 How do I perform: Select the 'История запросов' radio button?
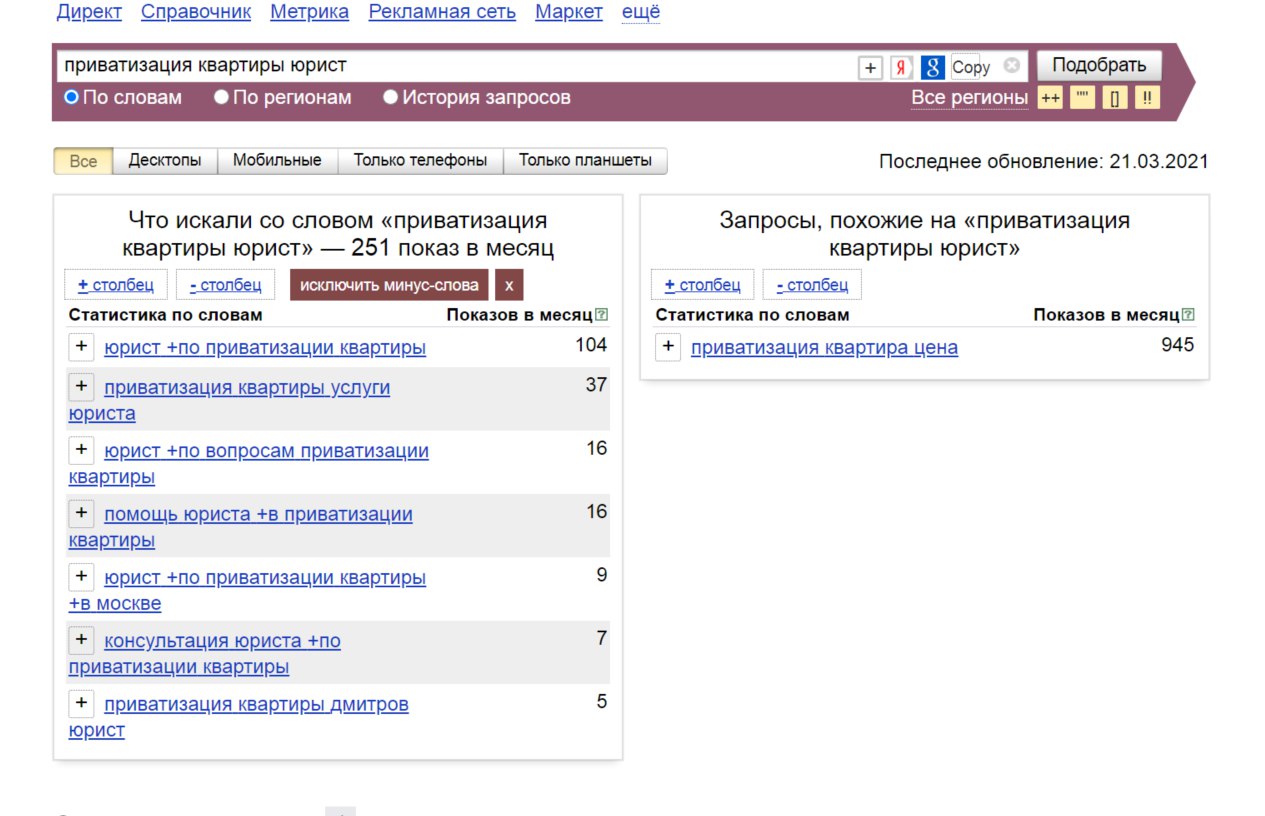point(391,98)
